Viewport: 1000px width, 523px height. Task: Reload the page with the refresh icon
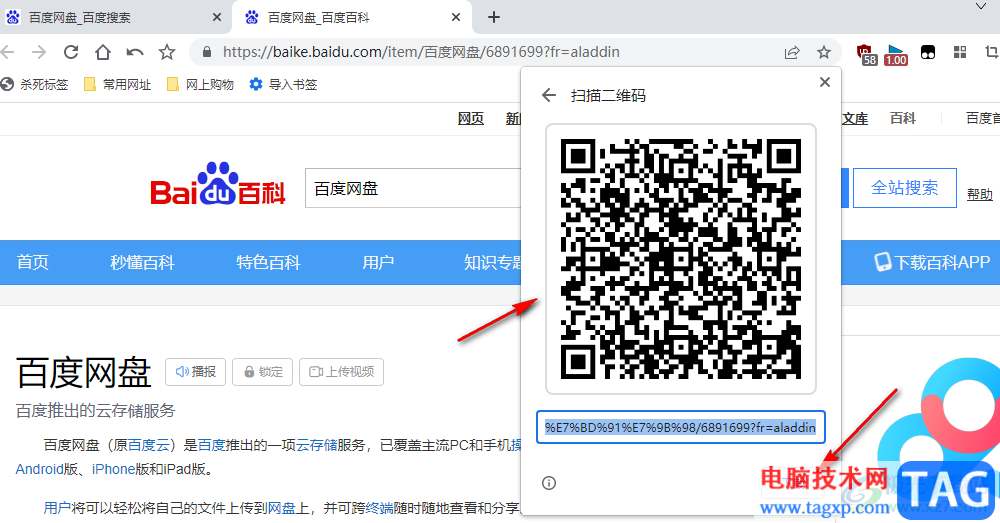point(71,52)
